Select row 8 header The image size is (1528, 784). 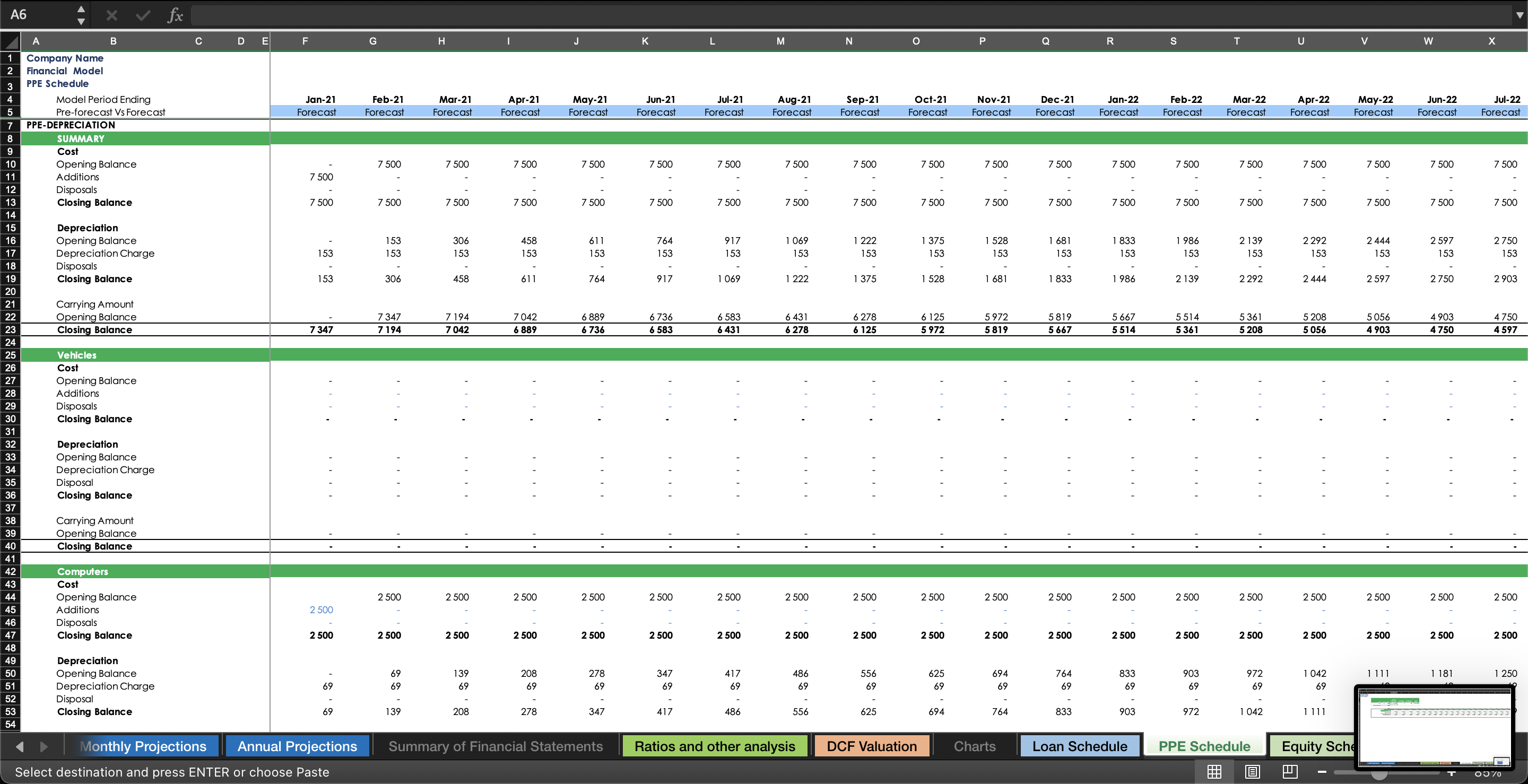click(10, 139)
